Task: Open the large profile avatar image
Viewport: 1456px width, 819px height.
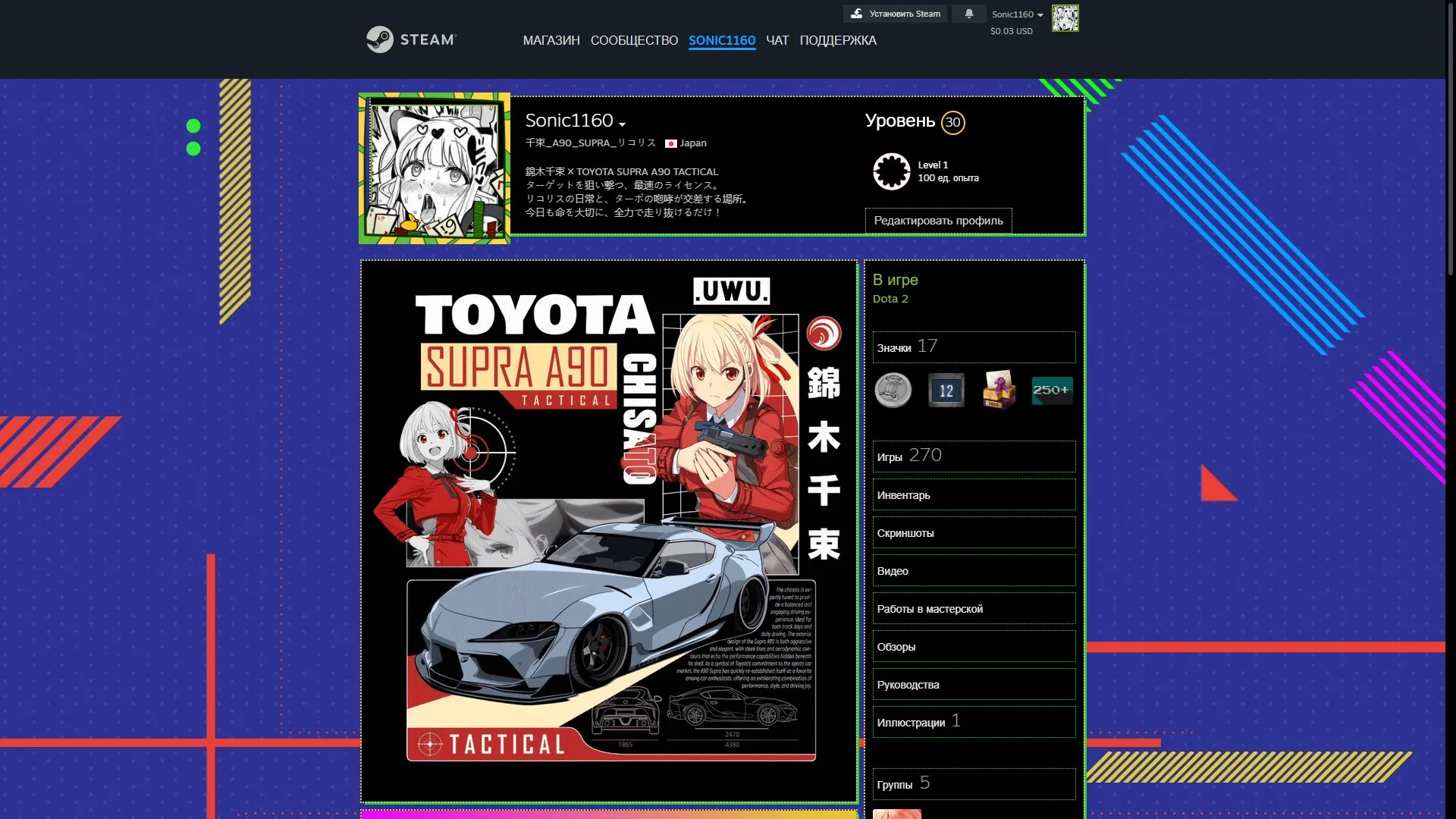Action: click(x=435, y=168)
